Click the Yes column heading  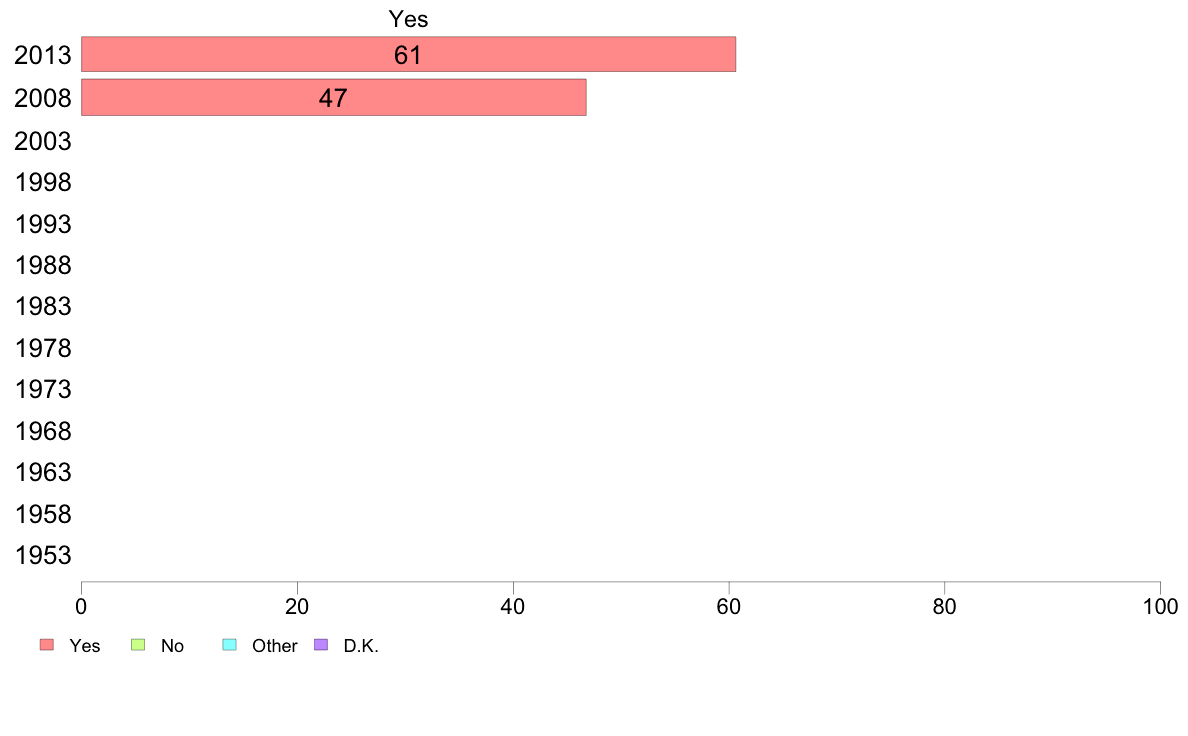pyautogui.click(x=408, y=19)
